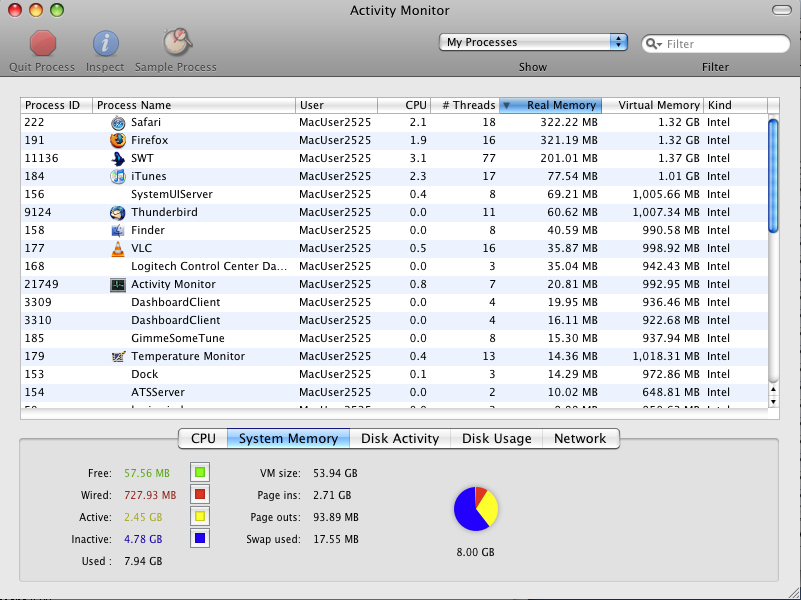
Task: Switch to the Disk Usage tab
Action: [x=497, y=439]
